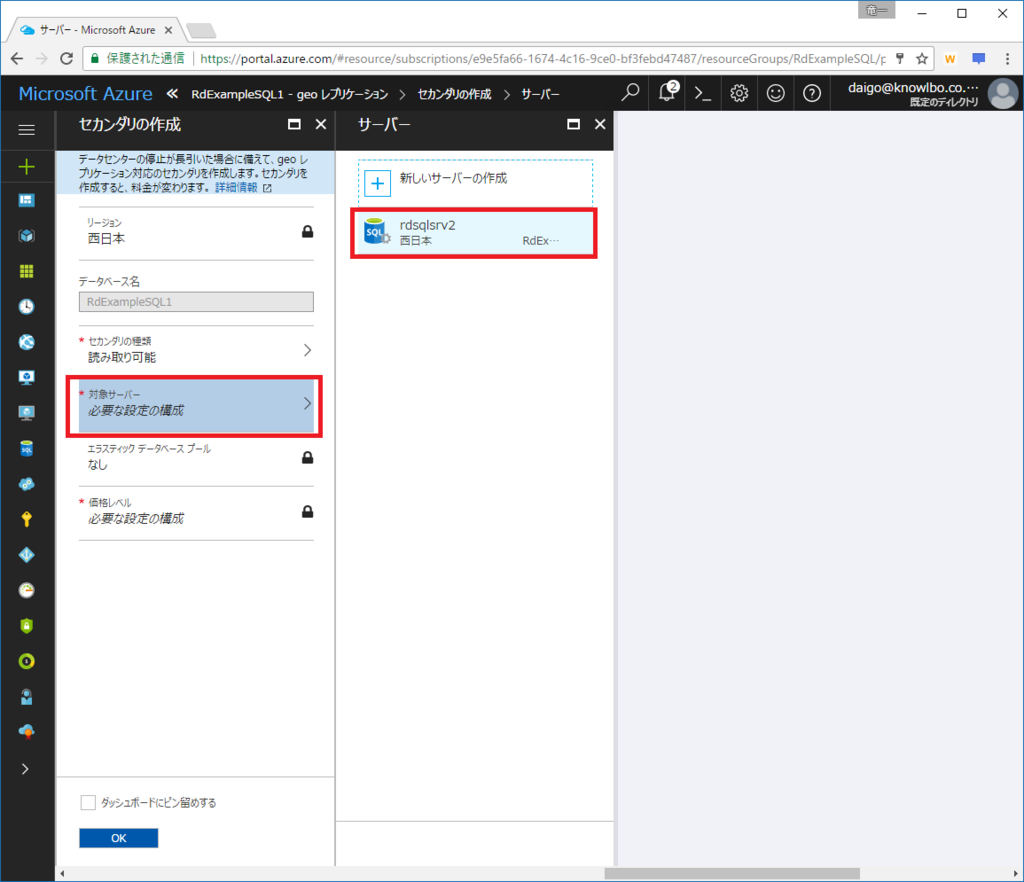The width and height of the screenshot is (1024, 882).
Task: Open the Recent clock icon in sidebar
Action: pos(27,306)
